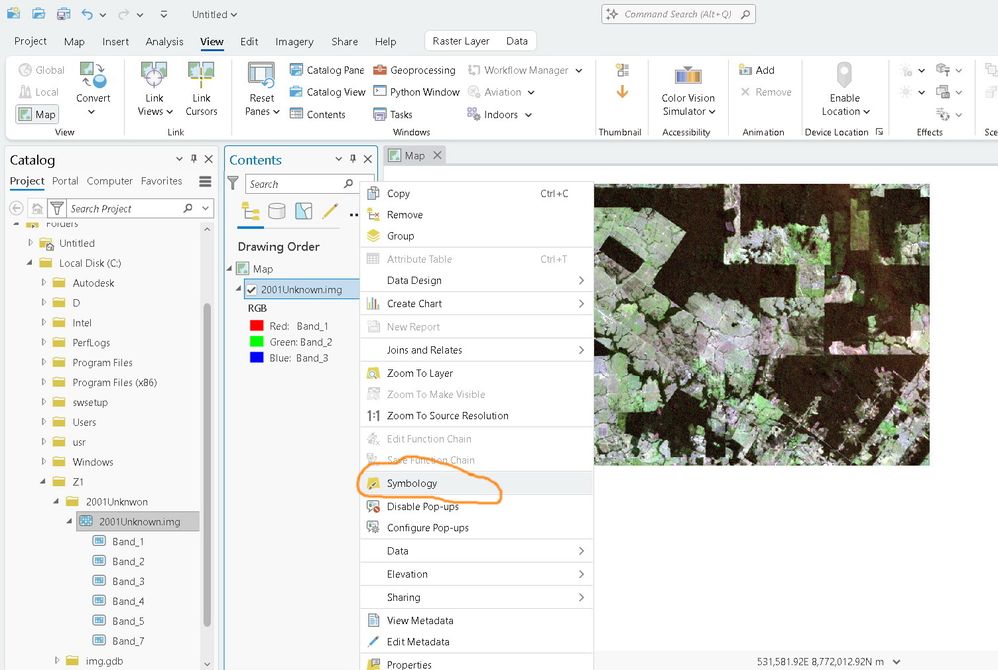The height and width of the screenshot is (670, 998).
Task: Click the Convert view icon
Action: [x=93, y=76]
